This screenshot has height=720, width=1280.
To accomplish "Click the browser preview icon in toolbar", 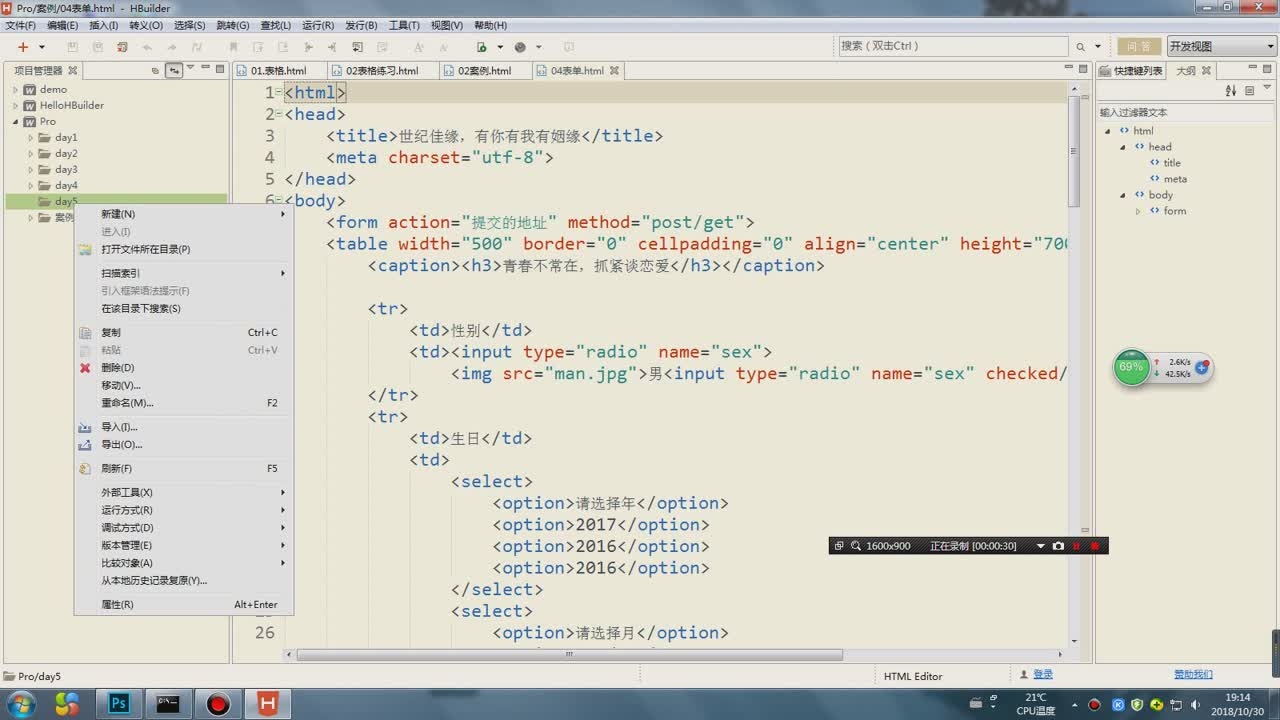I will point(482,47).
